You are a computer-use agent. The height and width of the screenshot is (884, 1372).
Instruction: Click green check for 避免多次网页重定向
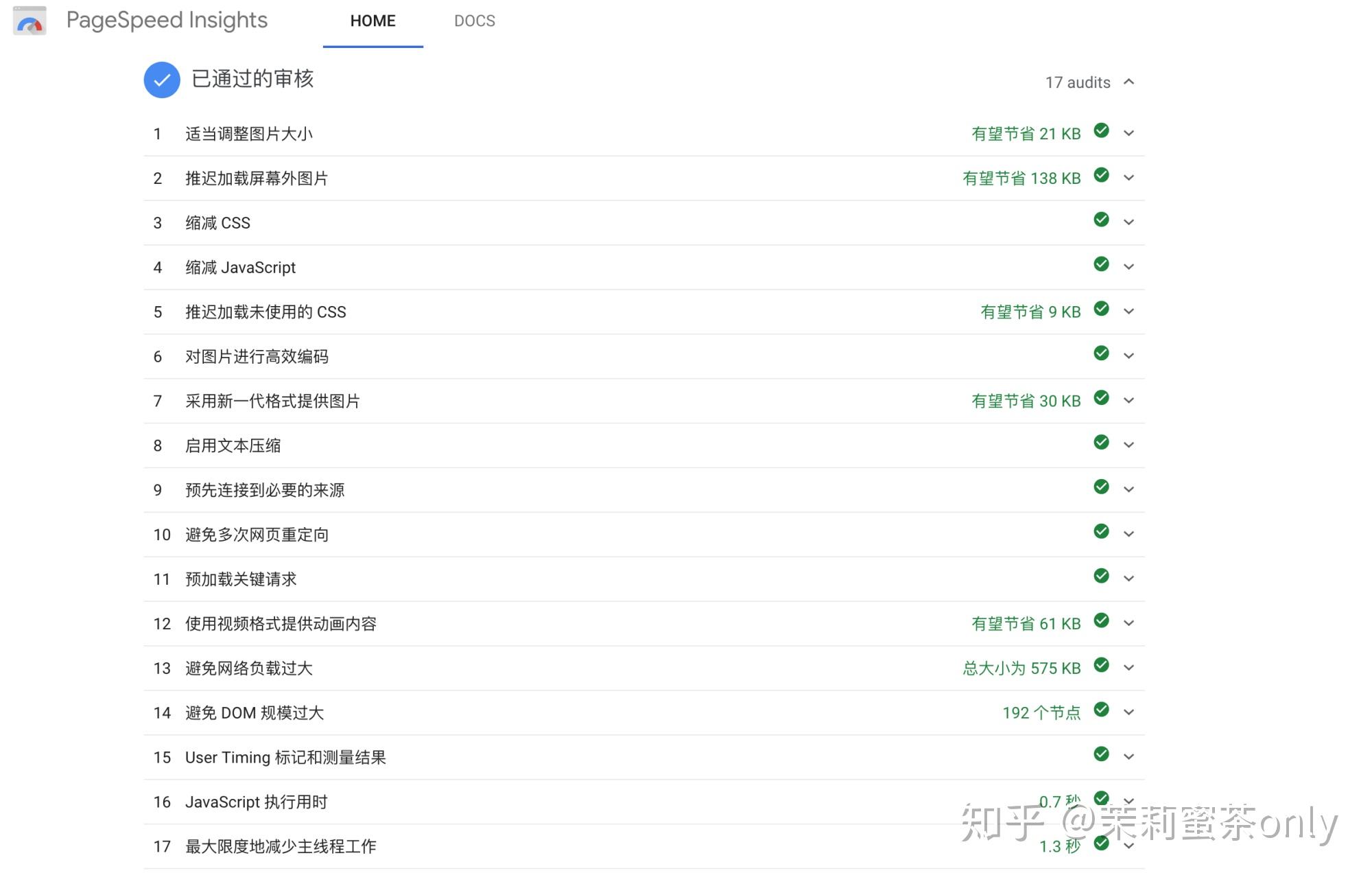[x=1101, y=531]
